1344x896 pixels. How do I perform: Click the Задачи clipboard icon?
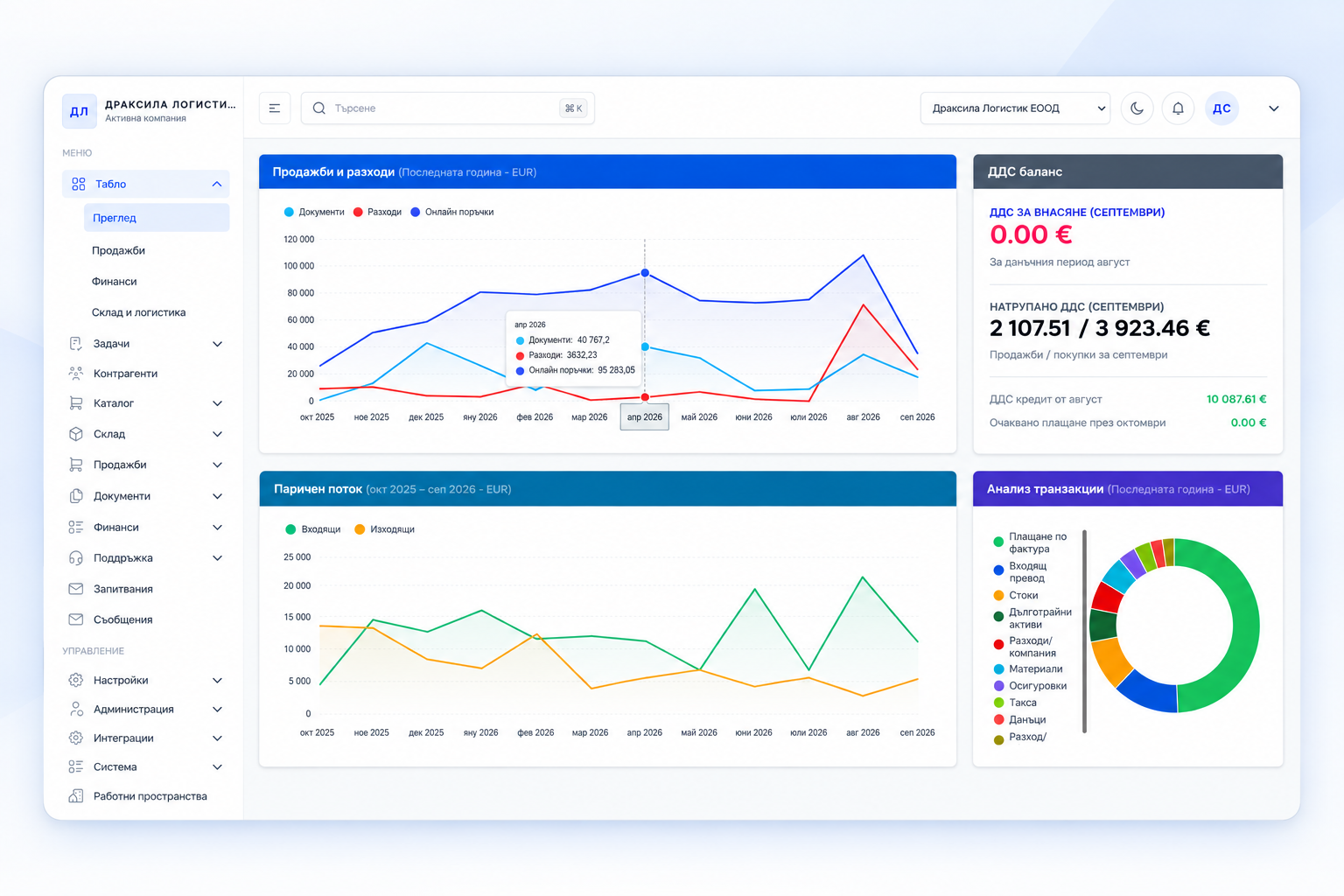(76, 344)
